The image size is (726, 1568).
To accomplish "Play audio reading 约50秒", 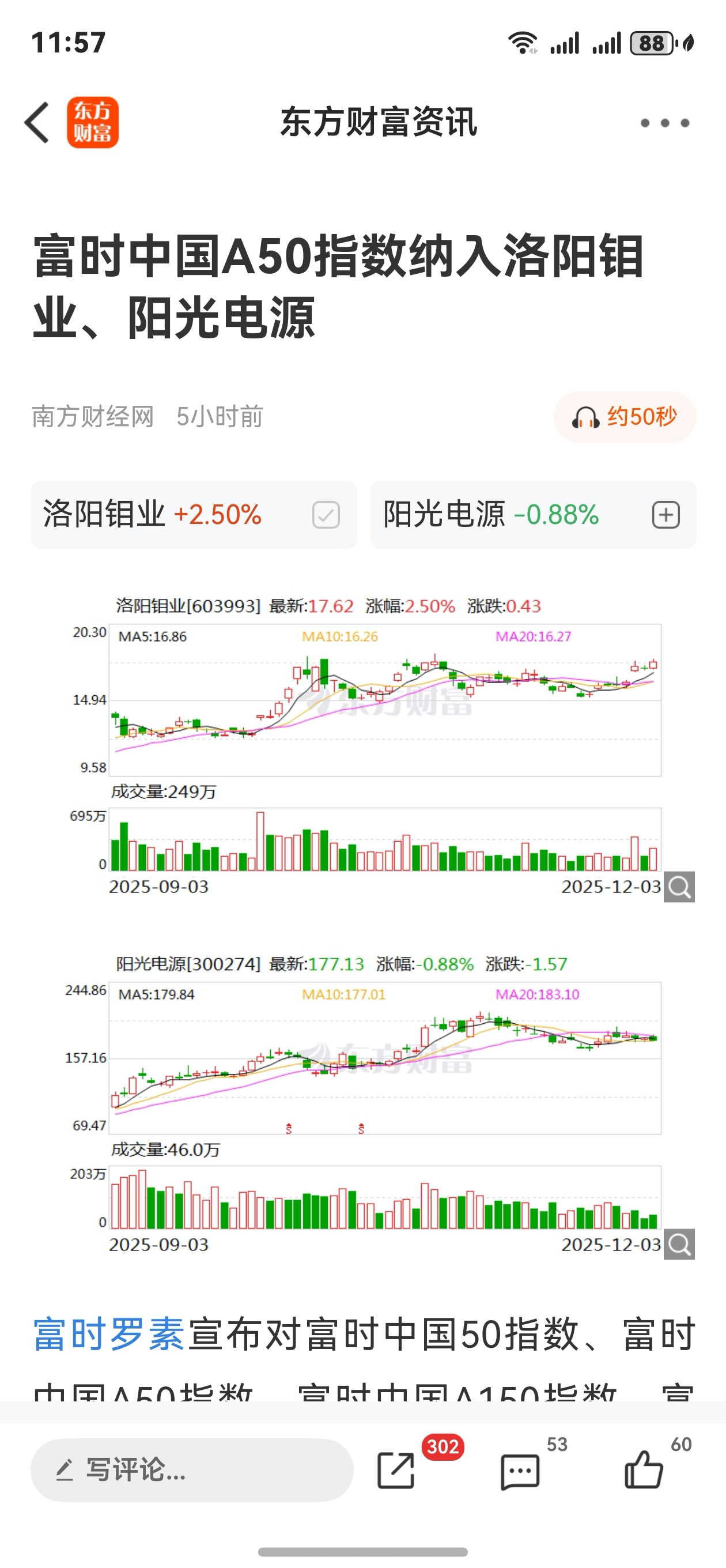I will 625,417.
